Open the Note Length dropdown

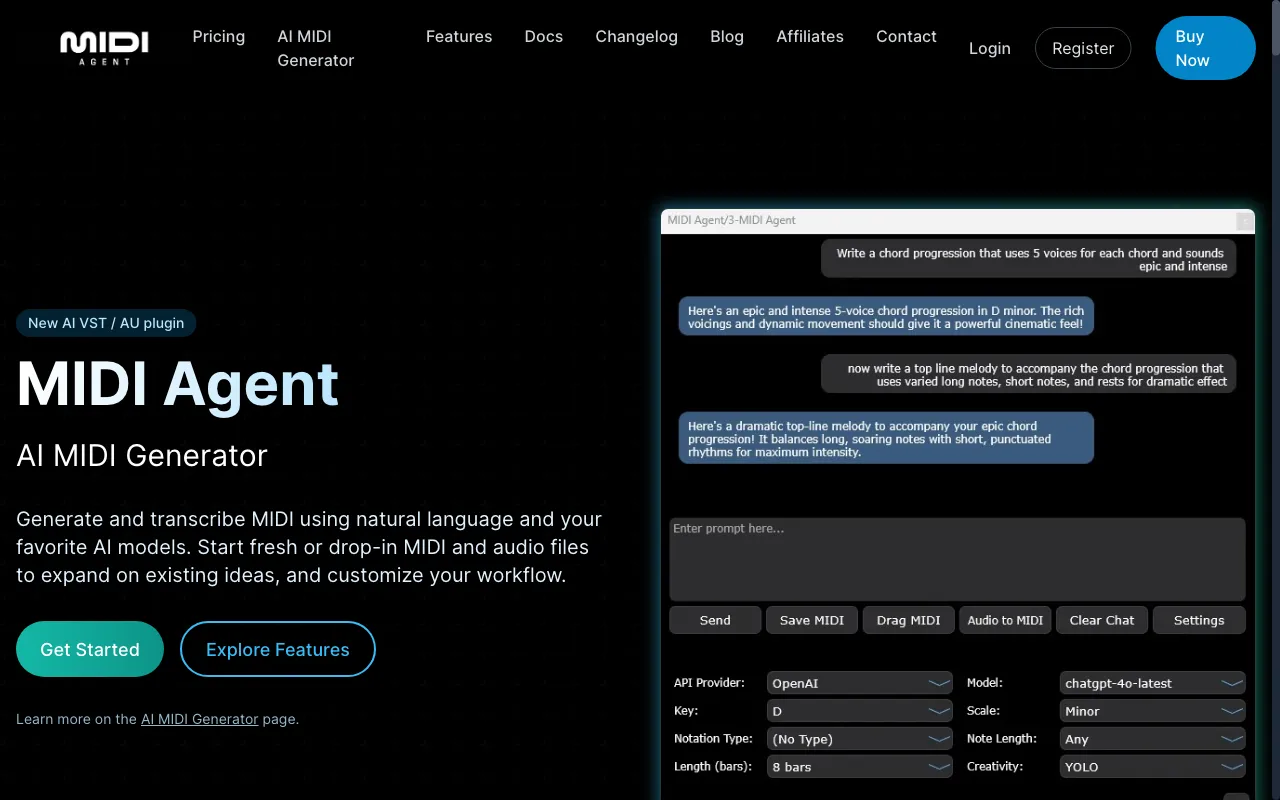click(1153, 739)
